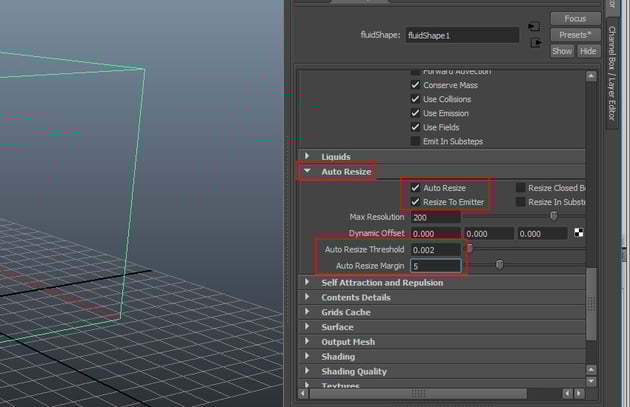Click the Dynamic Offset checkered map button

pyautogui.click(x=579, y=233)
